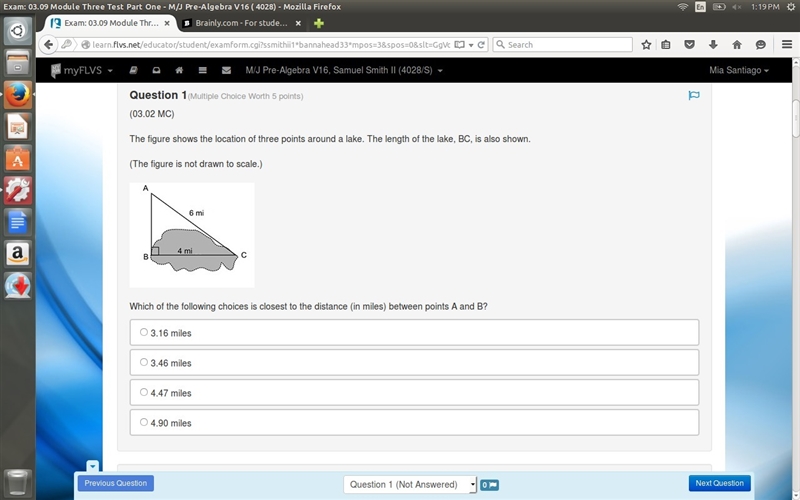Open the Mia Santiago user menu
The image size is (800, 500).
point(738,70)
